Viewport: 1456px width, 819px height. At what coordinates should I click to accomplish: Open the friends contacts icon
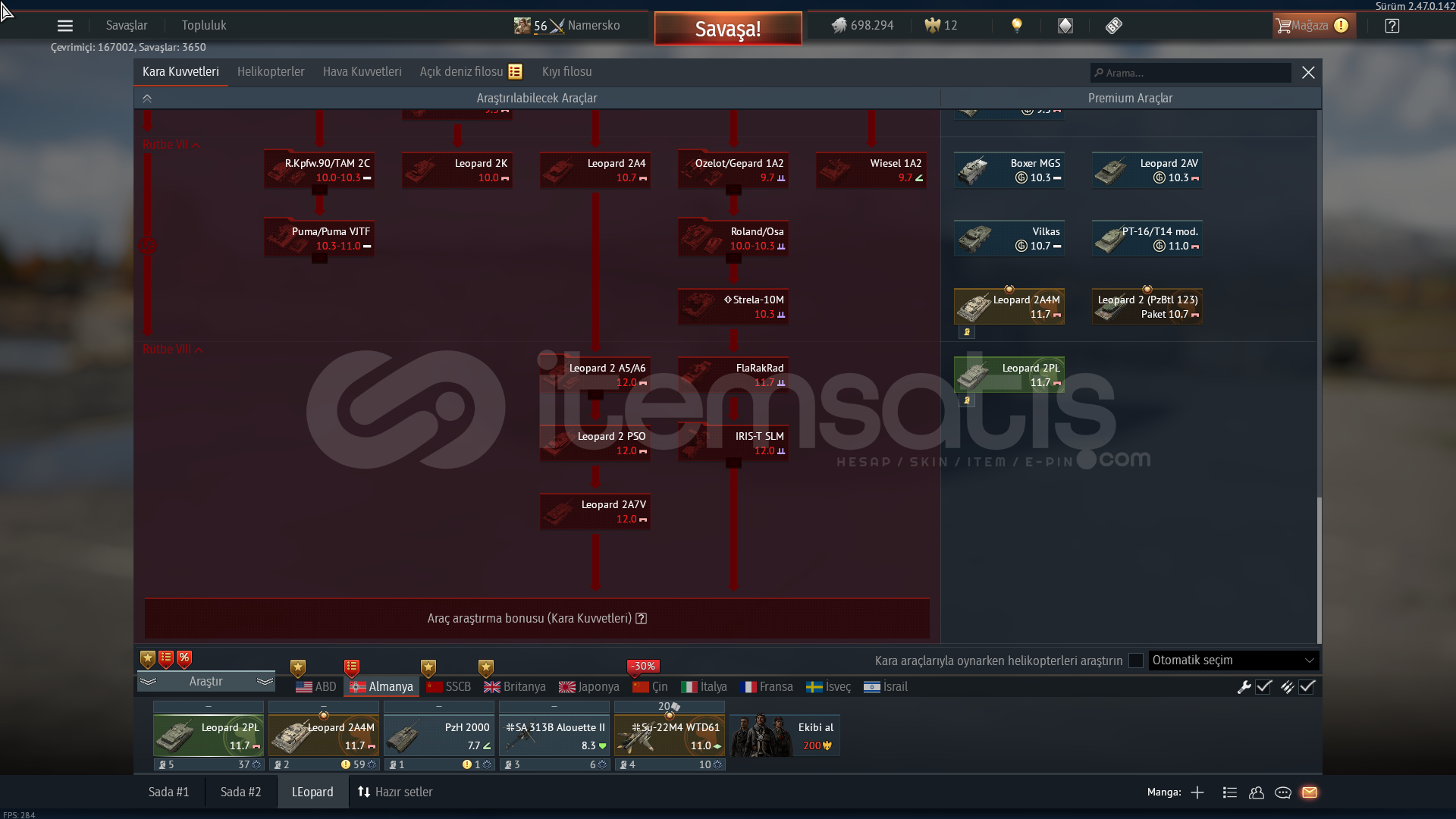[1257, 792]
